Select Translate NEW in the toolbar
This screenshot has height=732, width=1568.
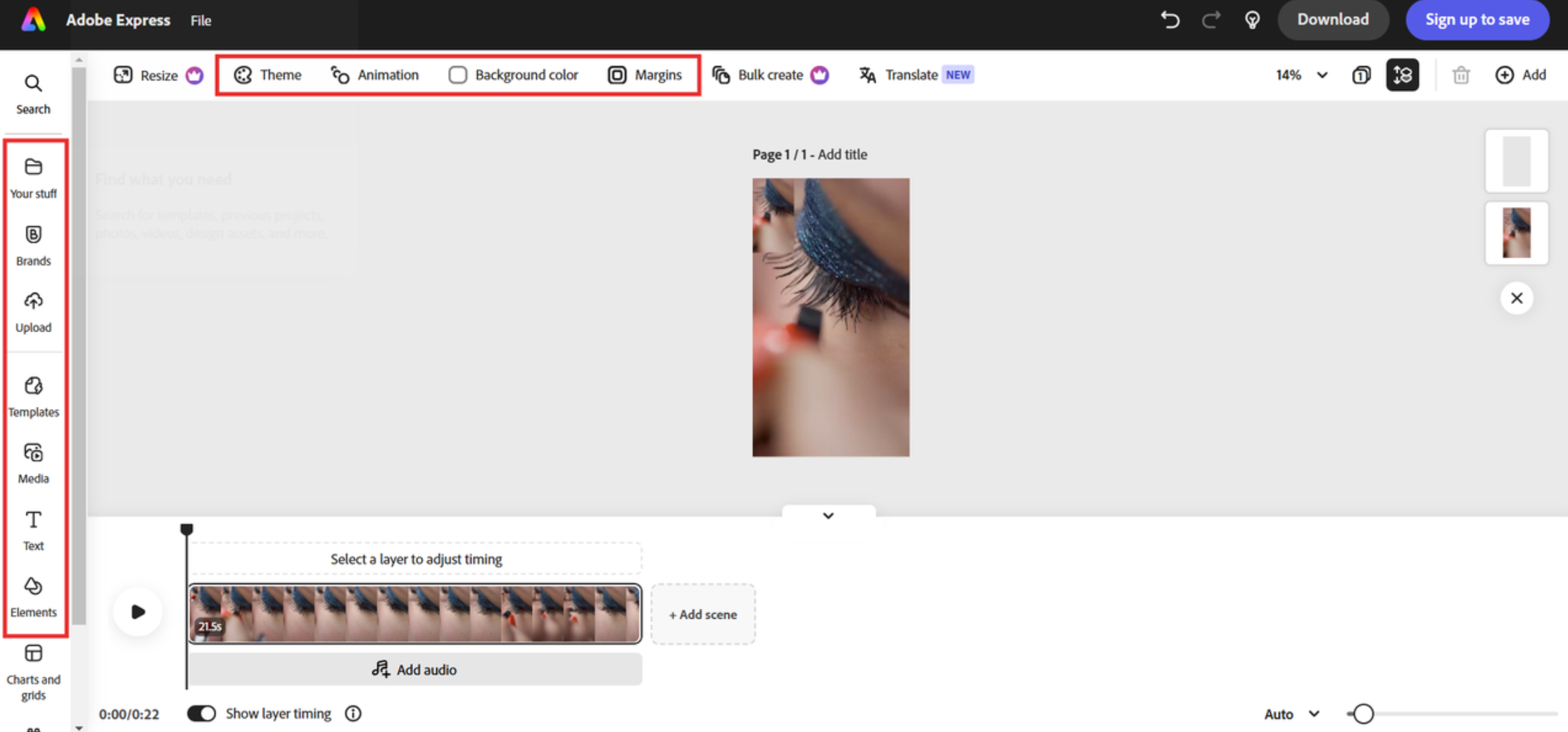point(912,75)
